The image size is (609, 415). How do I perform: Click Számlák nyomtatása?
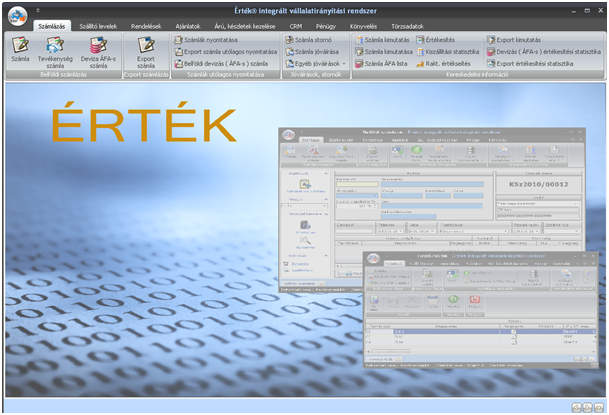206,40
